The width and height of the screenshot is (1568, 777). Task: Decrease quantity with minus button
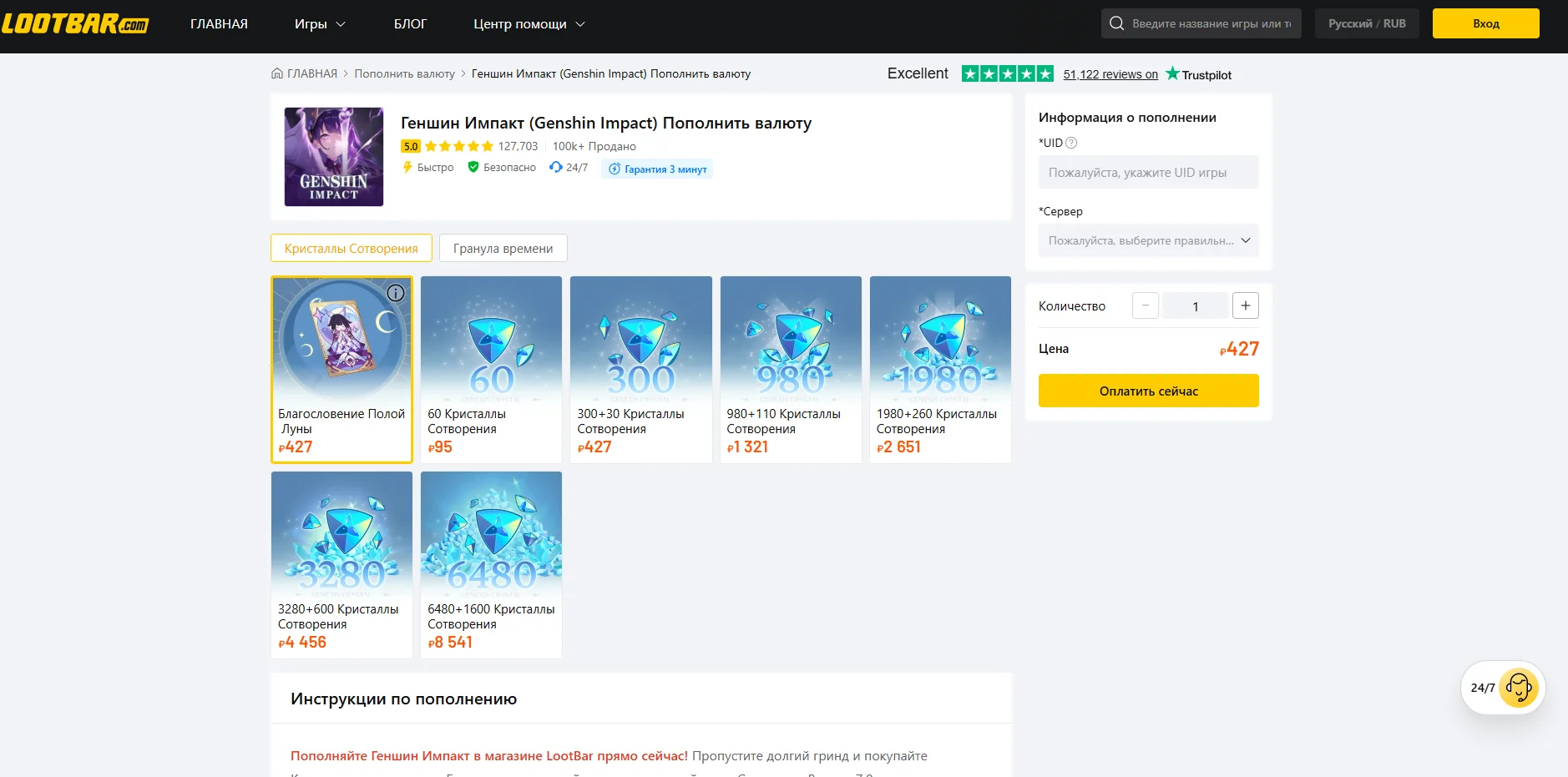click(x=1146, y=305)
